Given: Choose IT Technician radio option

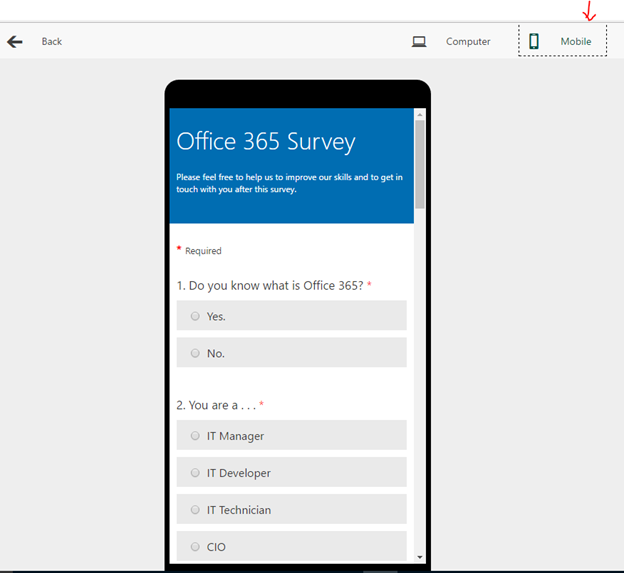Looking at the screenshot, I should click(x=195, y=510).
